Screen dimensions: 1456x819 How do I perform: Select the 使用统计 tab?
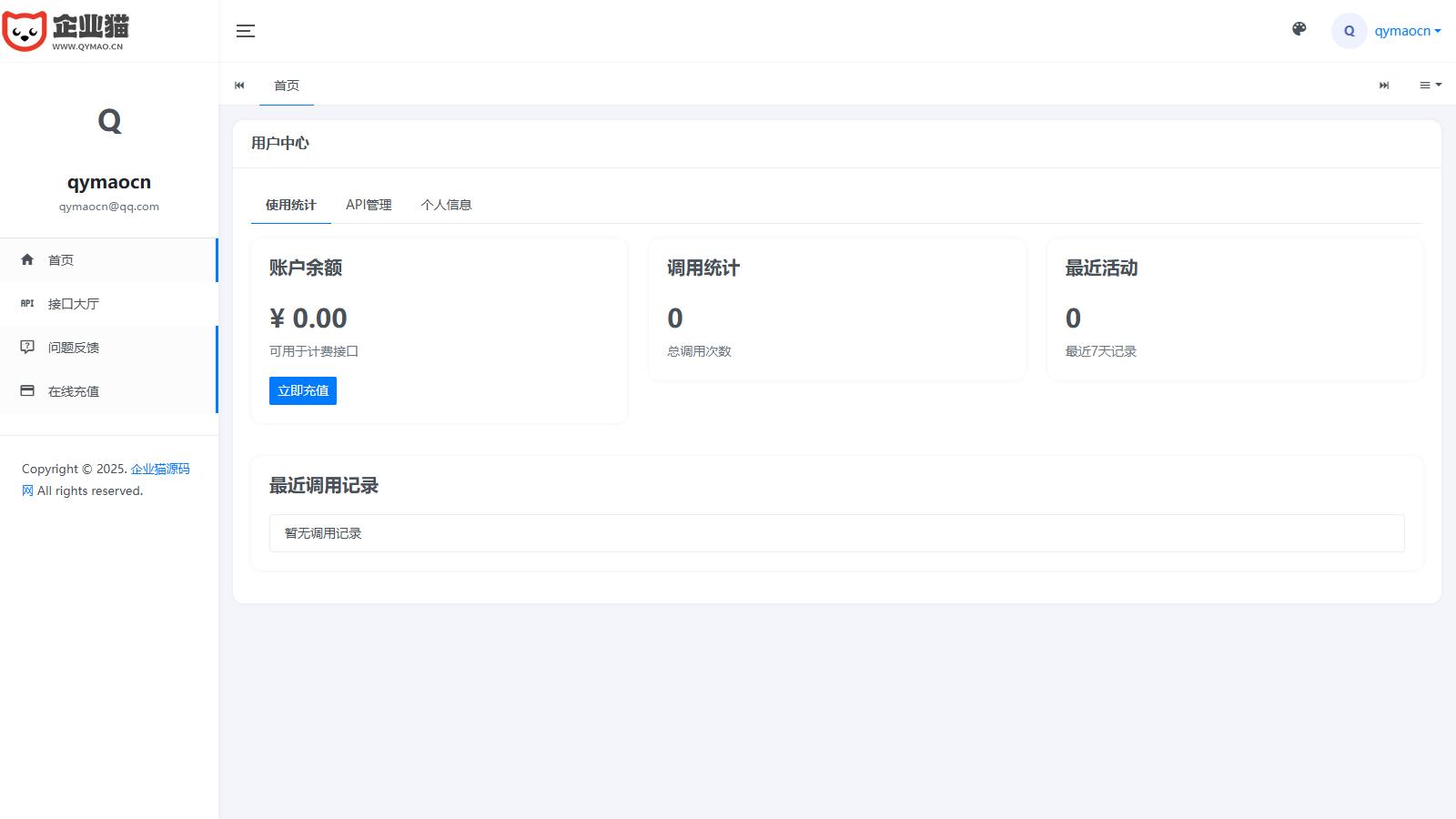pos(290,205)
